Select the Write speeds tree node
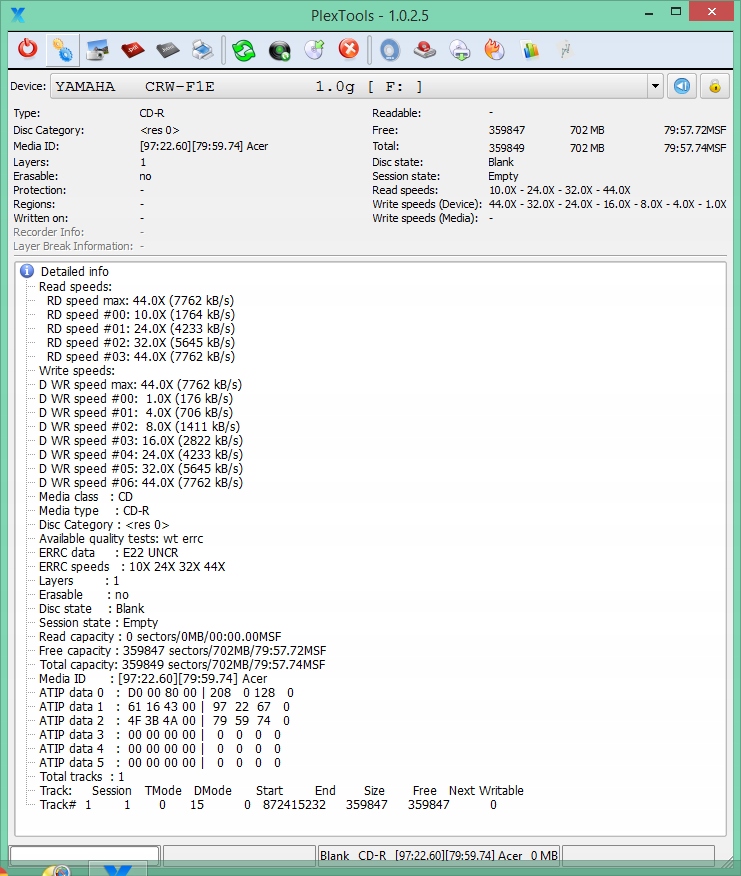The width and height of the screenshot is (741, 876). tap(77, 371)
